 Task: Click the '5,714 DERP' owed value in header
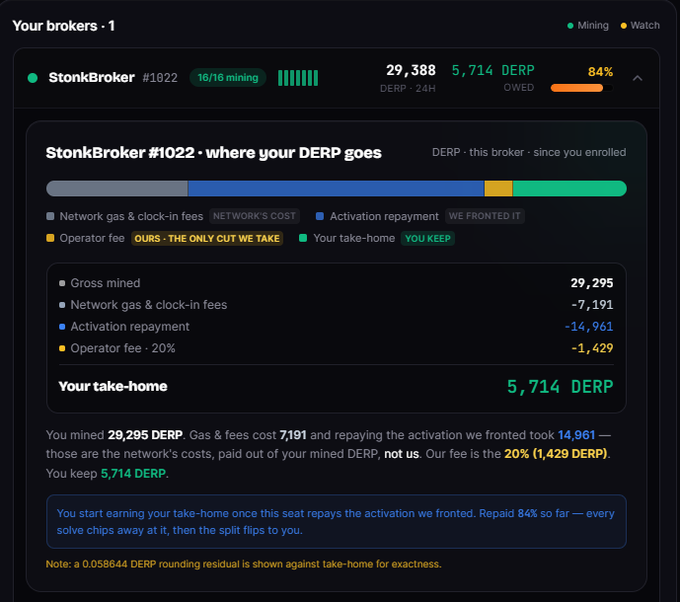493,70
